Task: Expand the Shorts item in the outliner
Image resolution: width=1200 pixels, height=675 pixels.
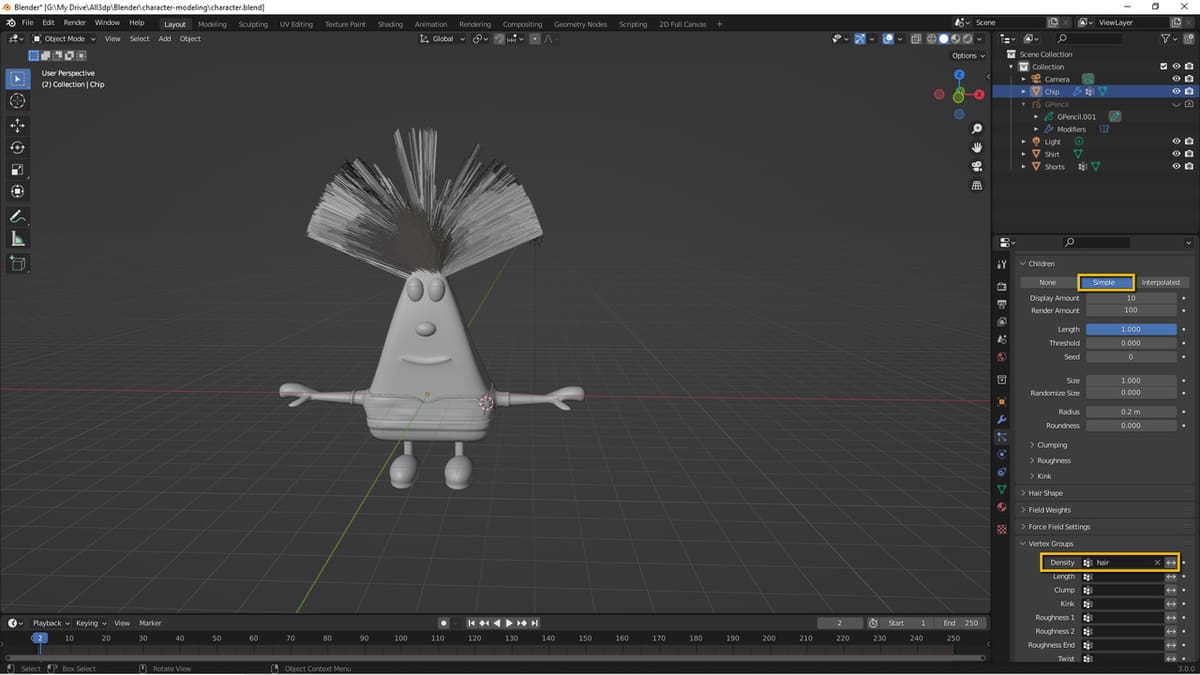Action: coord(1023,167)
